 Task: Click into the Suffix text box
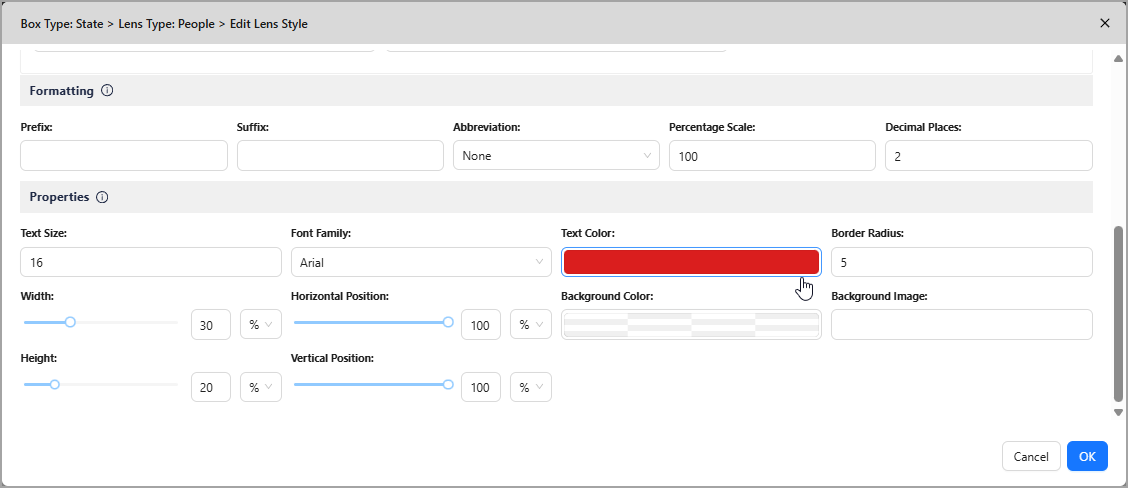pos(340,156)
